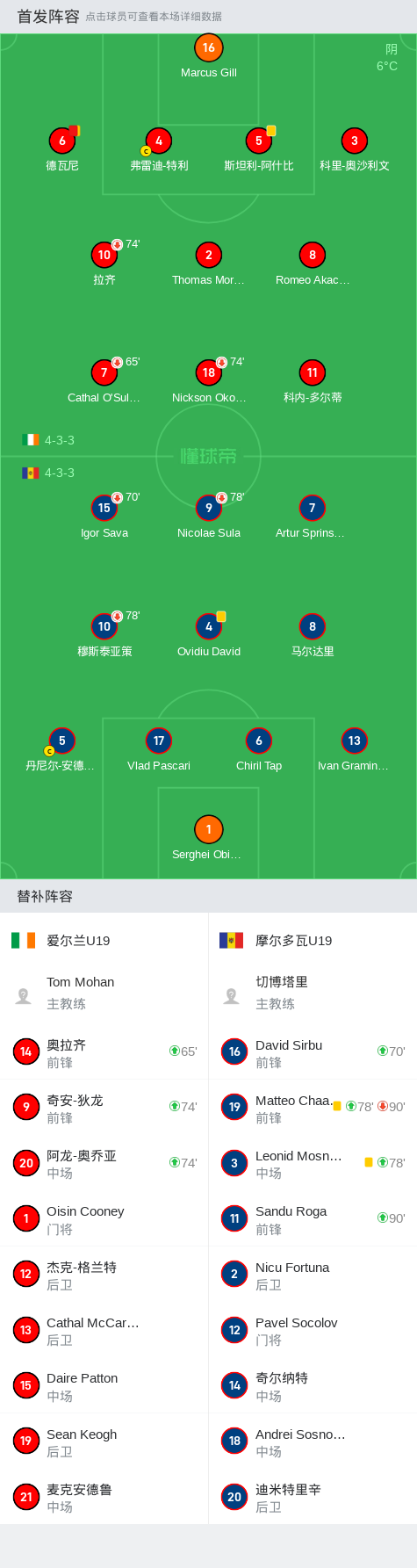Image resolution: width=417 pixels, height=1568 pixels.
Task: Select substitute 奇安-狄龙 in Ireland bench
Action: pyautogui.click(x=104, y=1107)
